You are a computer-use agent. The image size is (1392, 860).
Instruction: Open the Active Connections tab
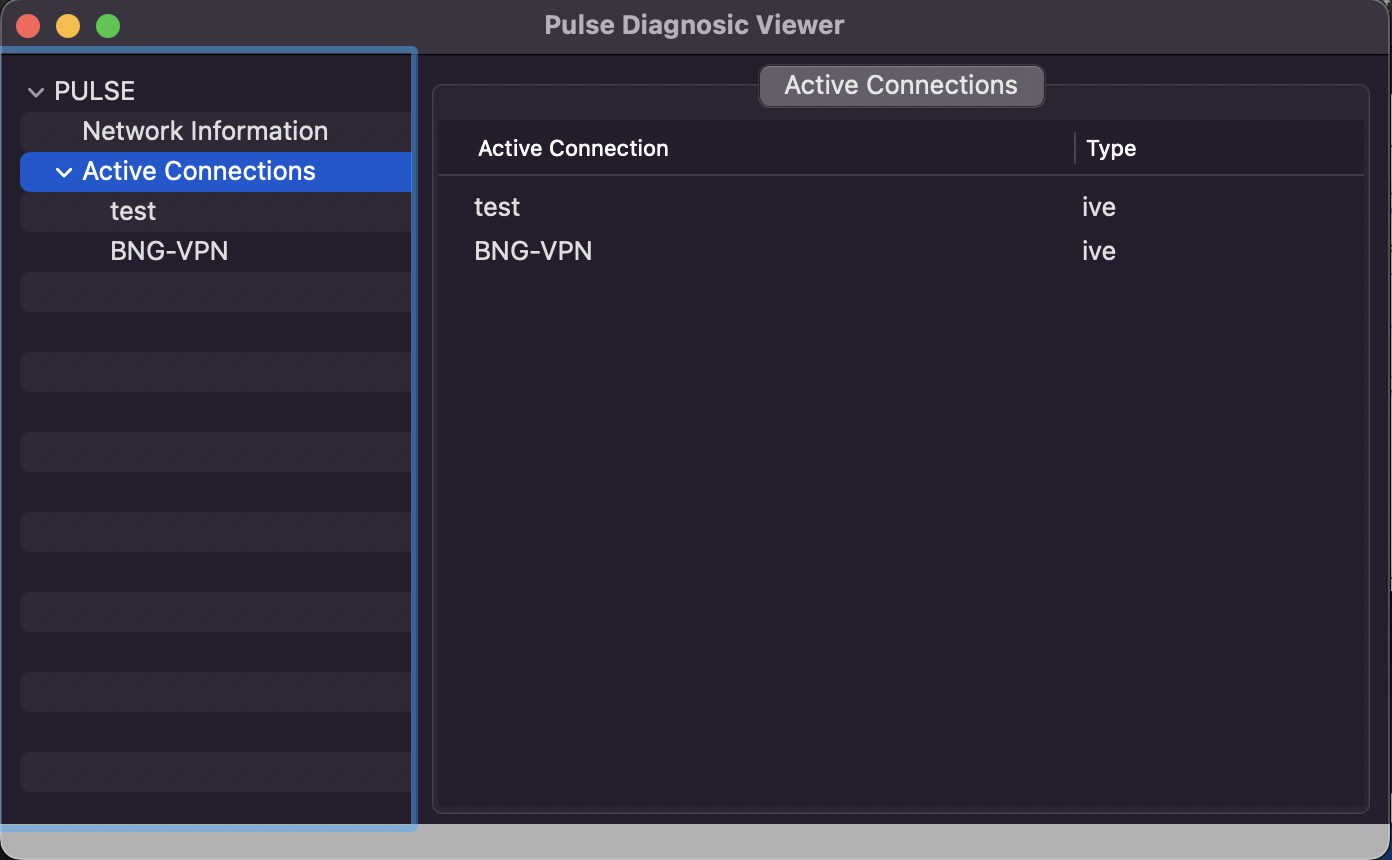(x=901, y=86)
